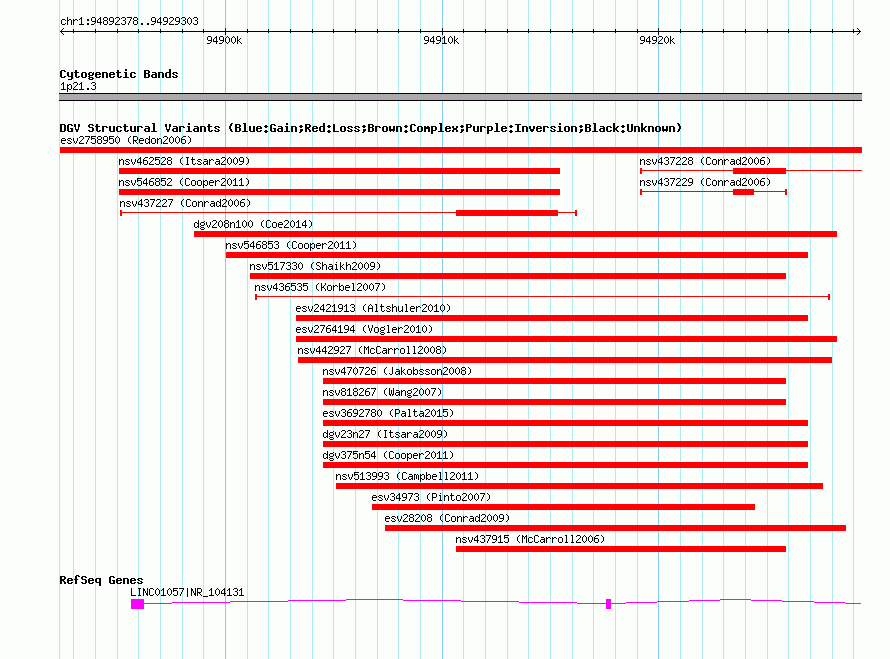Select the esv3692780 (Palta2015) label
The height and width of the screenshot is (659, 890).
point(388,413)
